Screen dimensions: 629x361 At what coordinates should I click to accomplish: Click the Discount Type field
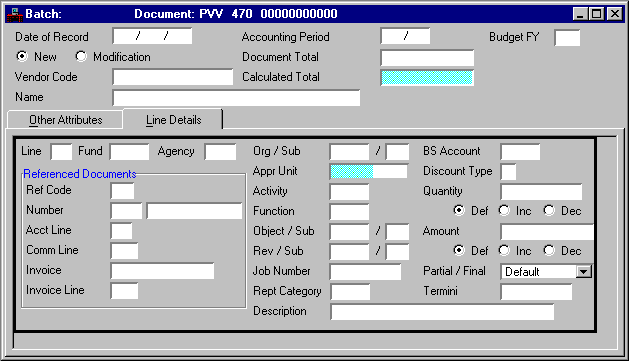click(x=508, y=172)
